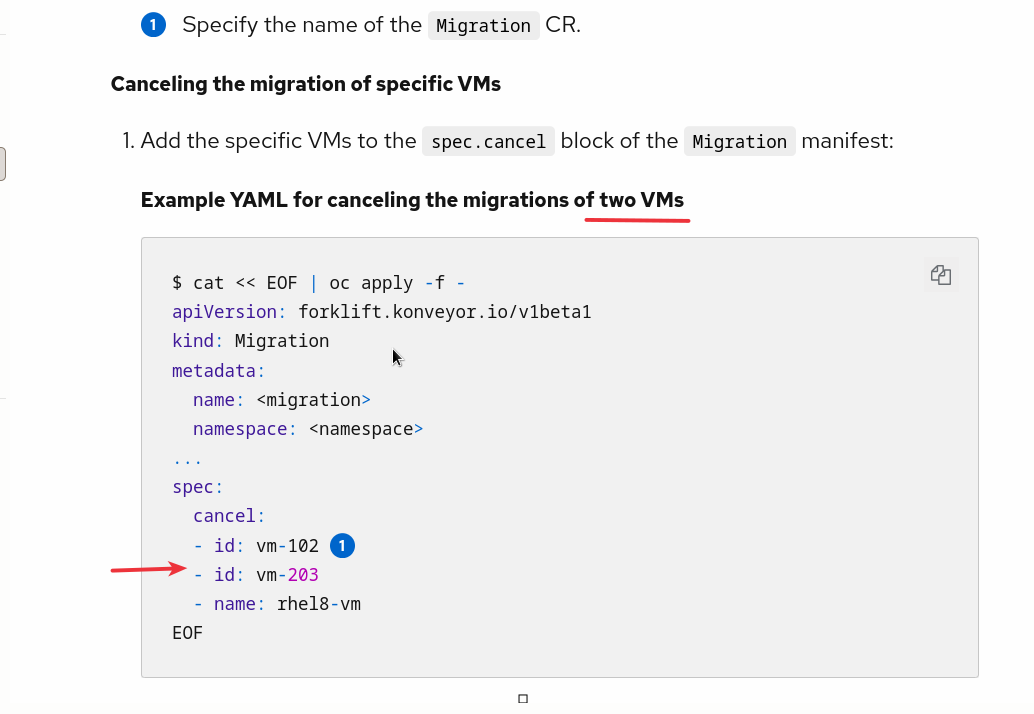
Task: Click the "Migration" code label in the top line
Action: click(483, 26)
